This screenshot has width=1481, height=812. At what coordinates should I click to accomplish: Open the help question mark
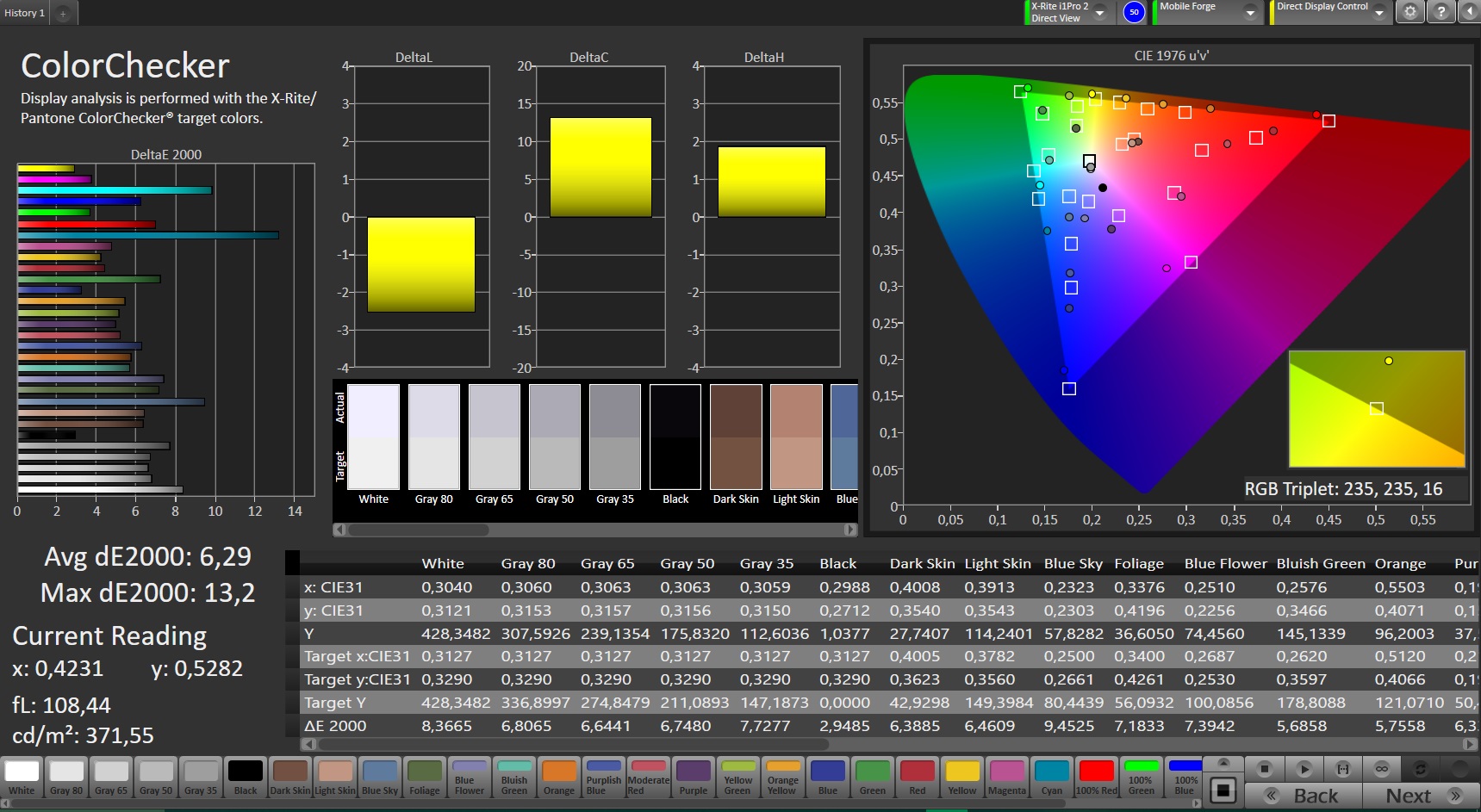(x=1441, y=12)
